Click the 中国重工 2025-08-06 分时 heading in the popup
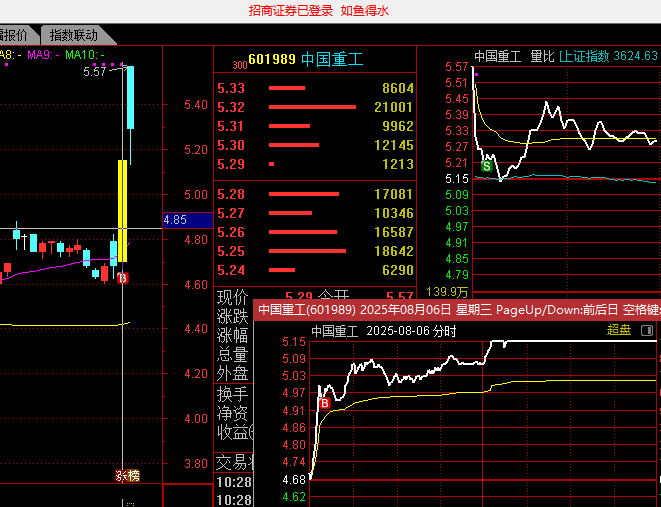 (384, 331)
